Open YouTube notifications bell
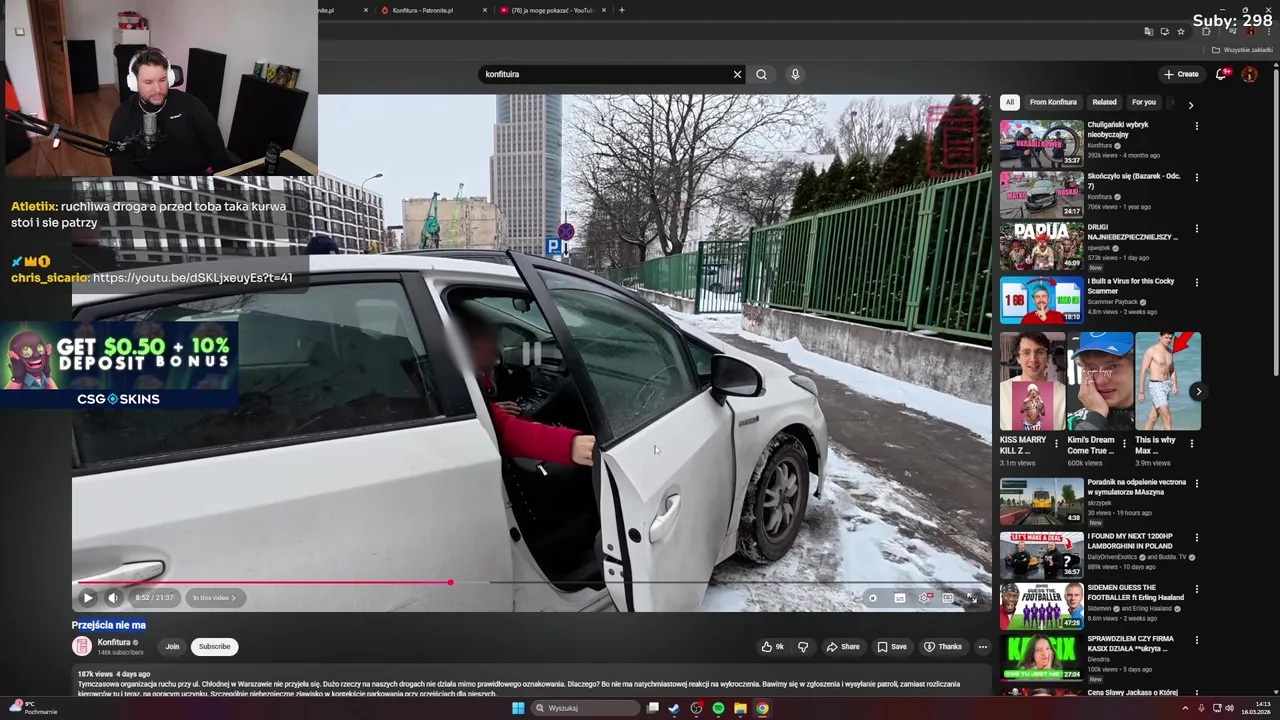Screen dimensions: 1280x720 pos(1221,74)
